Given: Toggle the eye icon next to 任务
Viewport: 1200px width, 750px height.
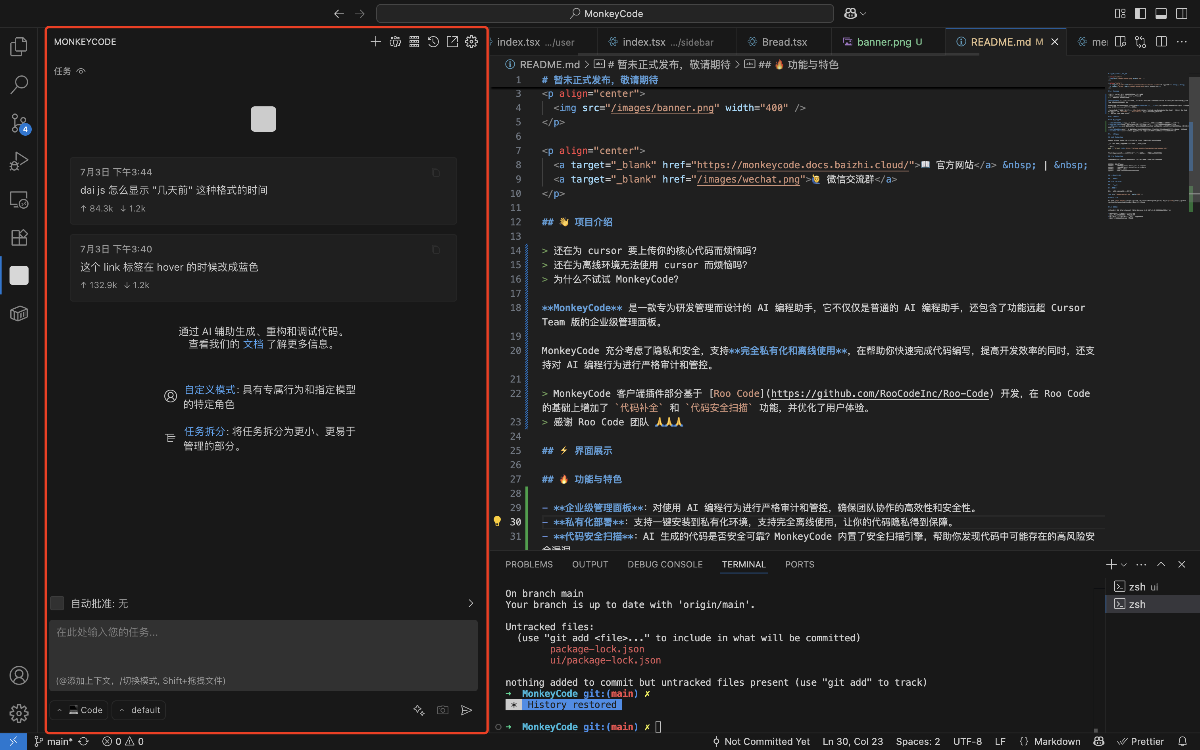Looking at the screenshot, I should coord(80,70).
